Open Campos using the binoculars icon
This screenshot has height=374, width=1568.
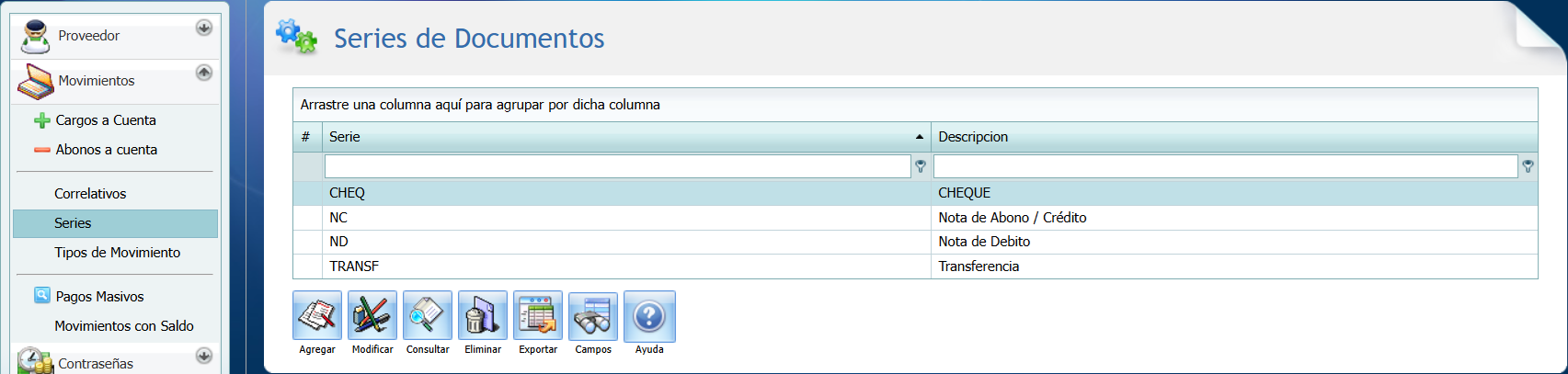(593, 316)
